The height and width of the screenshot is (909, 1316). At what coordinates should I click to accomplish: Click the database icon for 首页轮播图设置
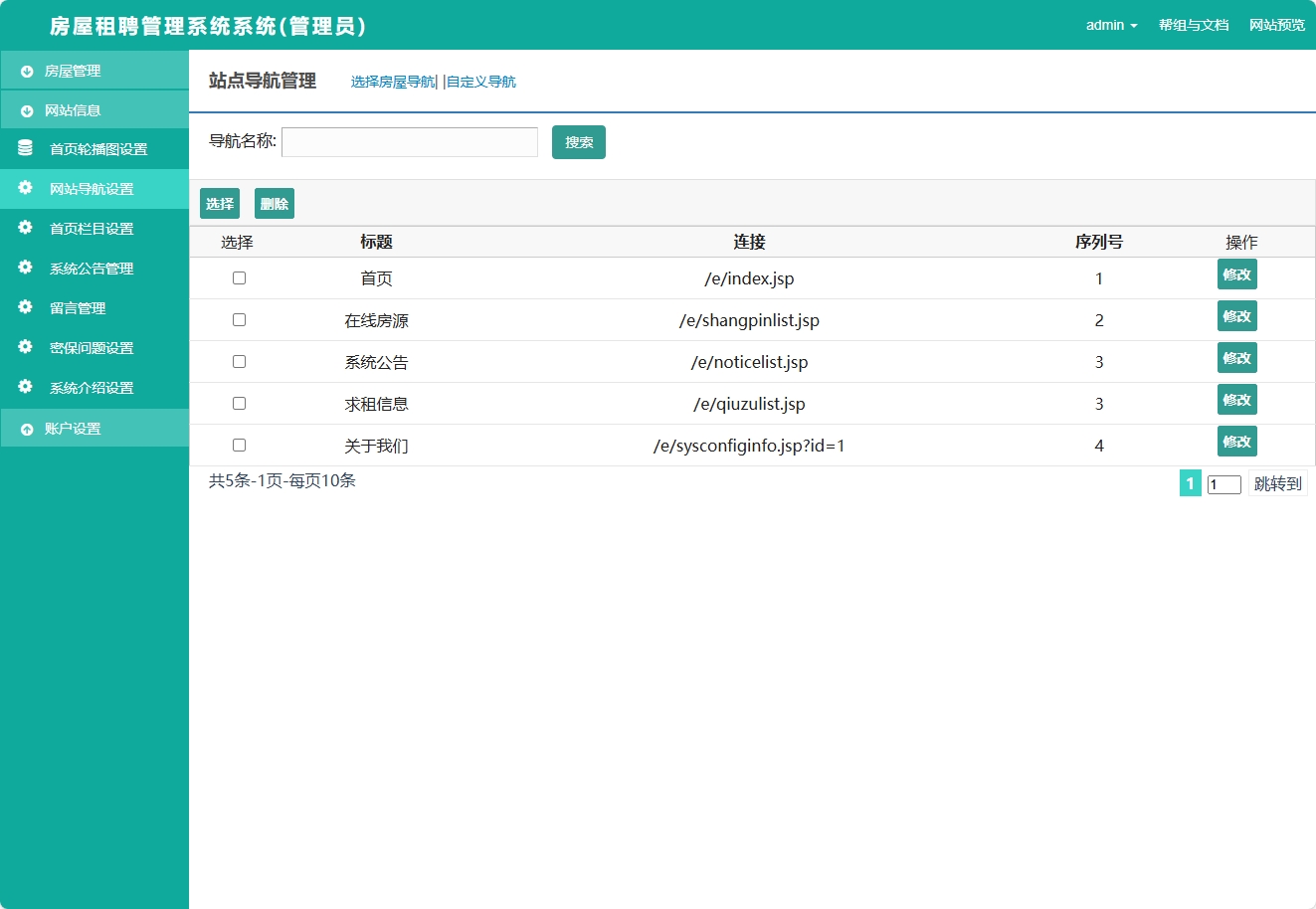point(24,148)
